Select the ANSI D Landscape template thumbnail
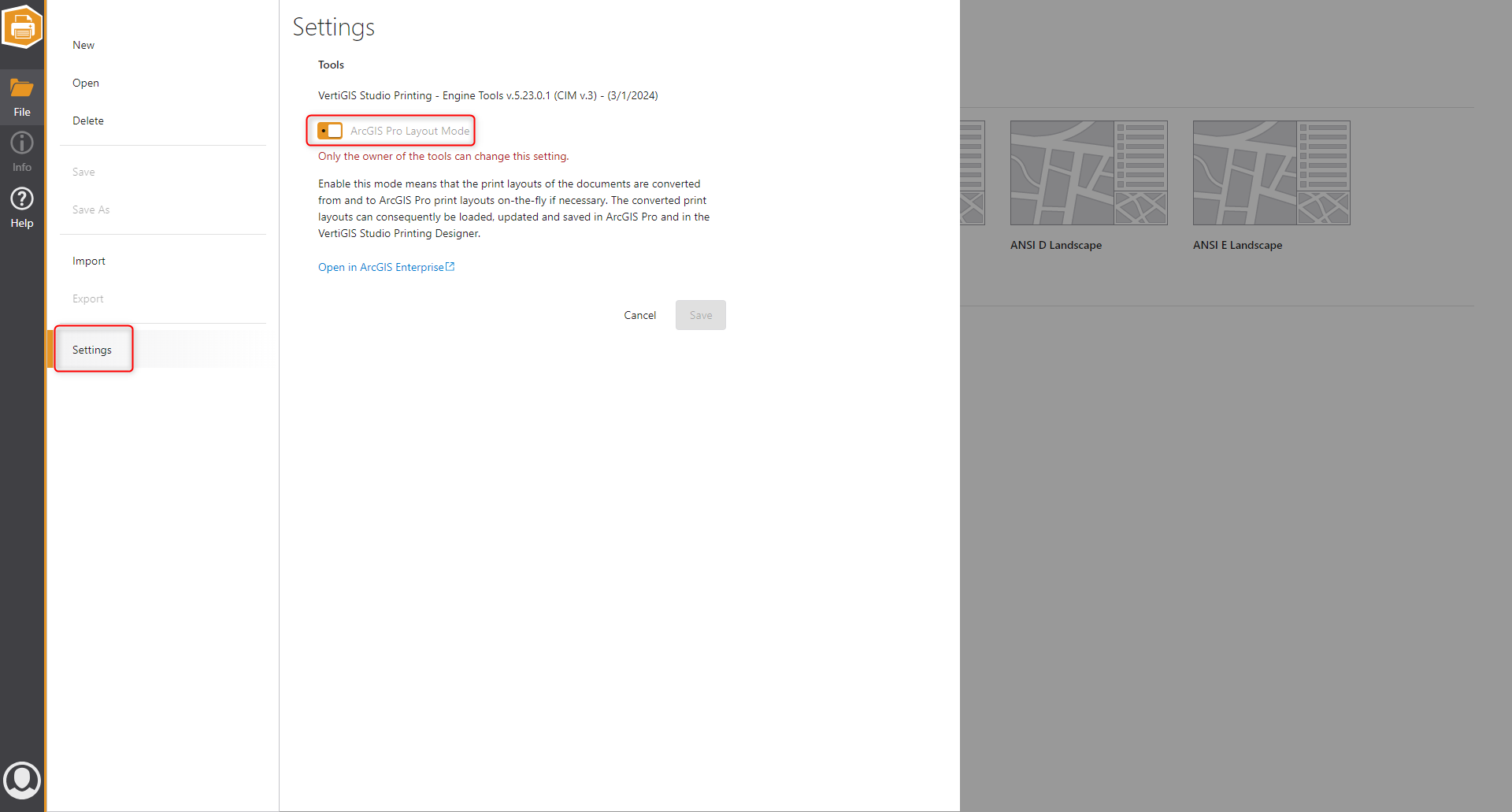The width and height of the screenshot is (1512, 812). [x=1089, y=172]
